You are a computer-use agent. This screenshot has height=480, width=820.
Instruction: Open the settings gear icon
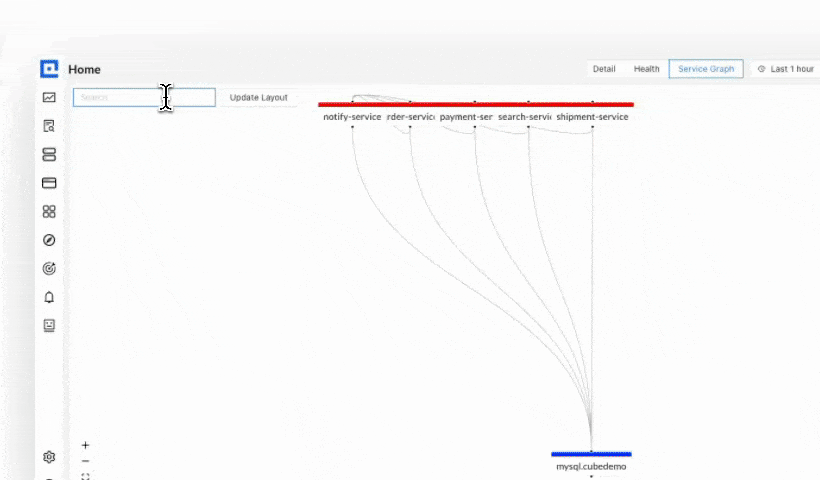pos(49,457)
